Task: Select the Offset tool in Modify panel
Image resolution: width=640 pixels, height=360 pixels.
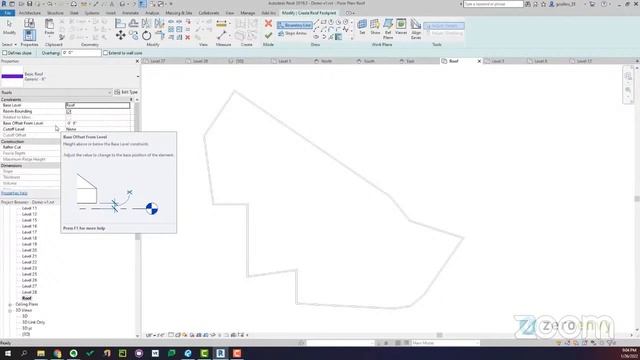Action: 133,23
